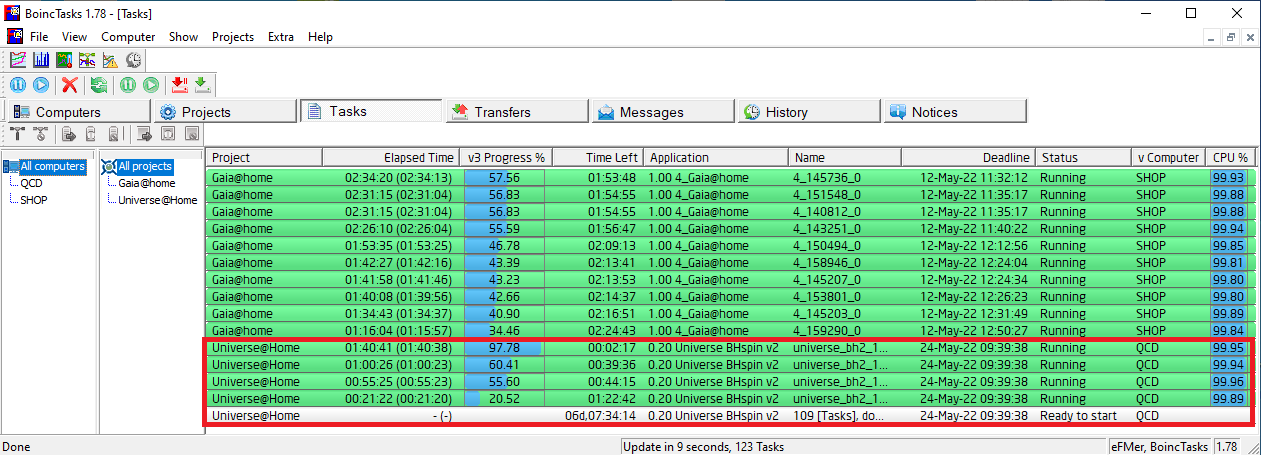Open the View menu

pos(74,36)
